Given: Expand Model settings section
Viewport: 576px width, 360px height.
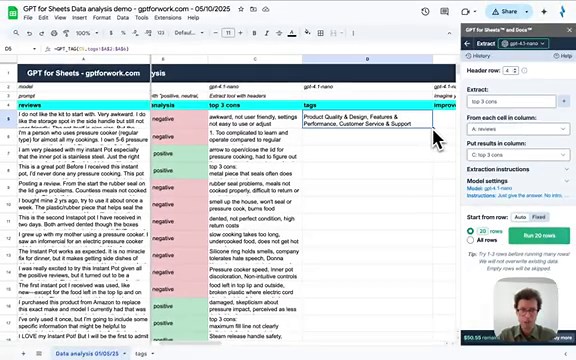Looking at the screenshot, I should click(x=518, y=181).
